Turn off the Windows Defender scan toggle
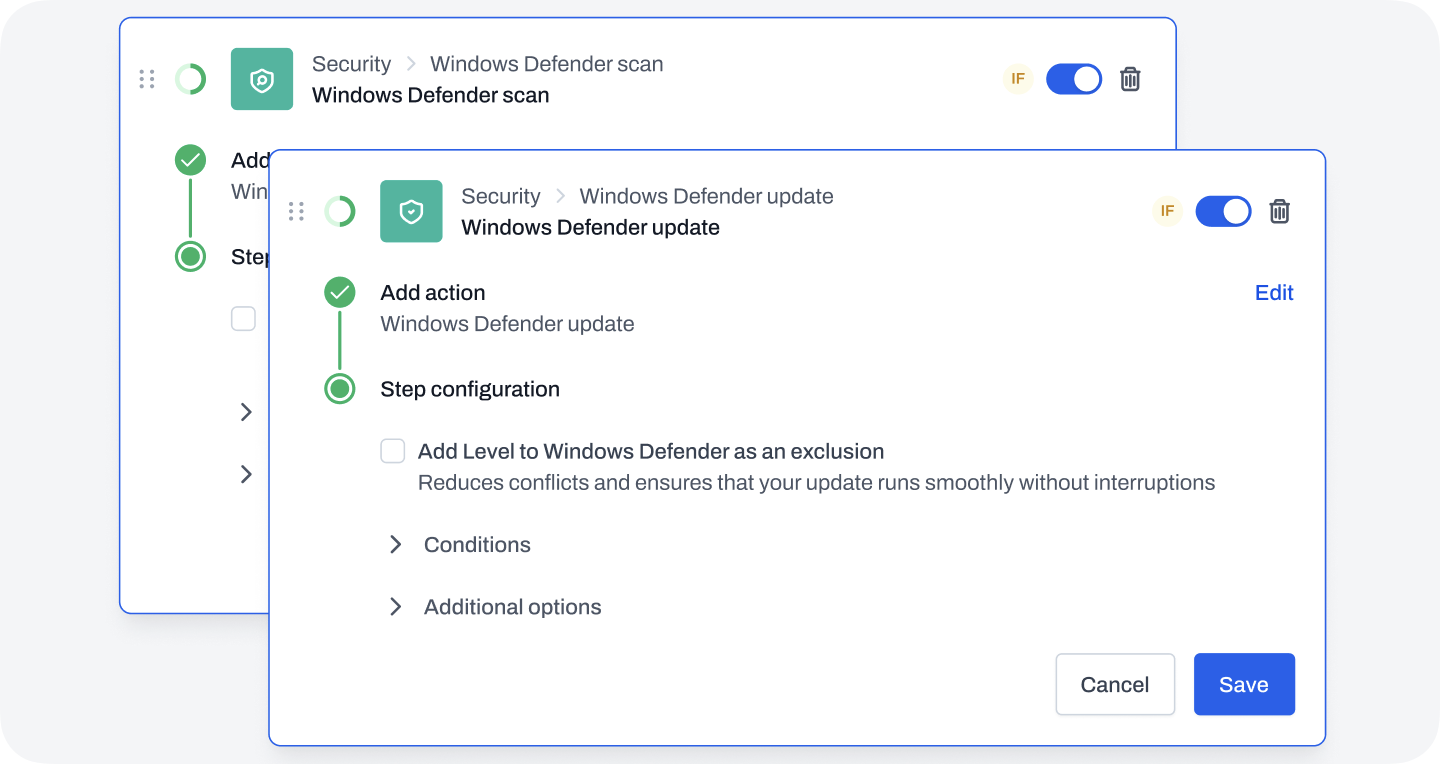Viewport: 1440px width, 764px height. pos(1074,78)
